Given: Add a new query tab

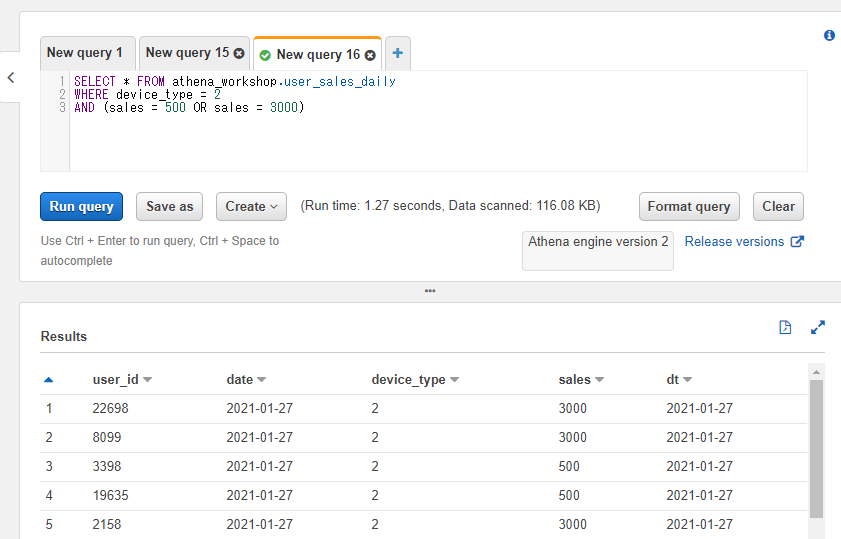Looking at the screenshot, I should point(397,53).
